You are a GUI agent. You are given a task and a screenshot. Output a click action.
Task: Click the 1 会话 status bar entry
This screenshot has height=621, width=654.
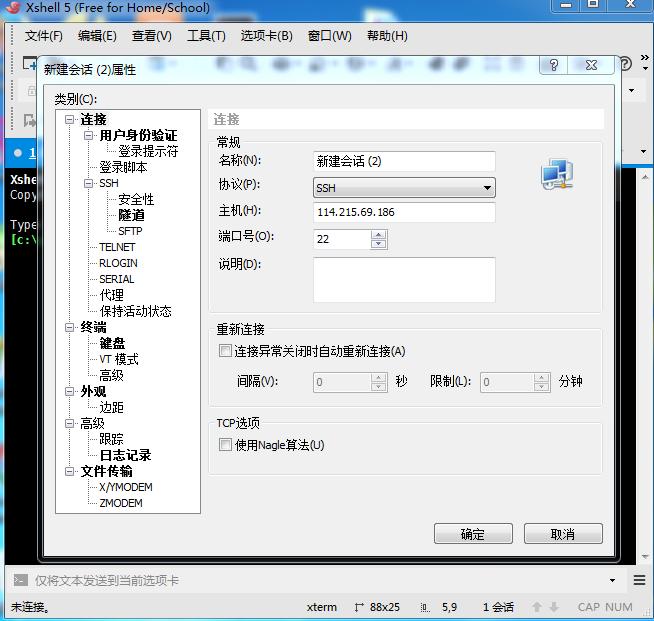[498, 607]
